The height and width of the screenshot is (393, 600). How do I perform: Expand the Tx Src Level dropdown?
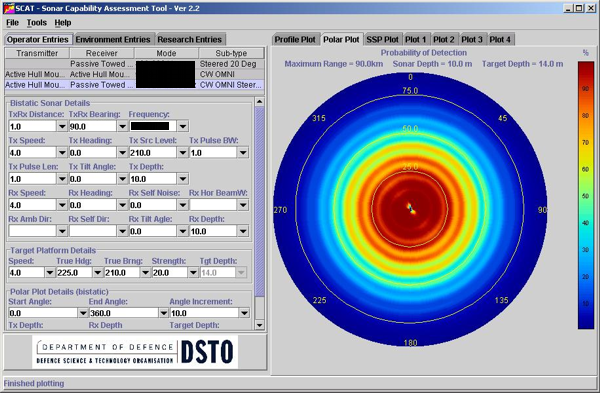tap(183, 153)
